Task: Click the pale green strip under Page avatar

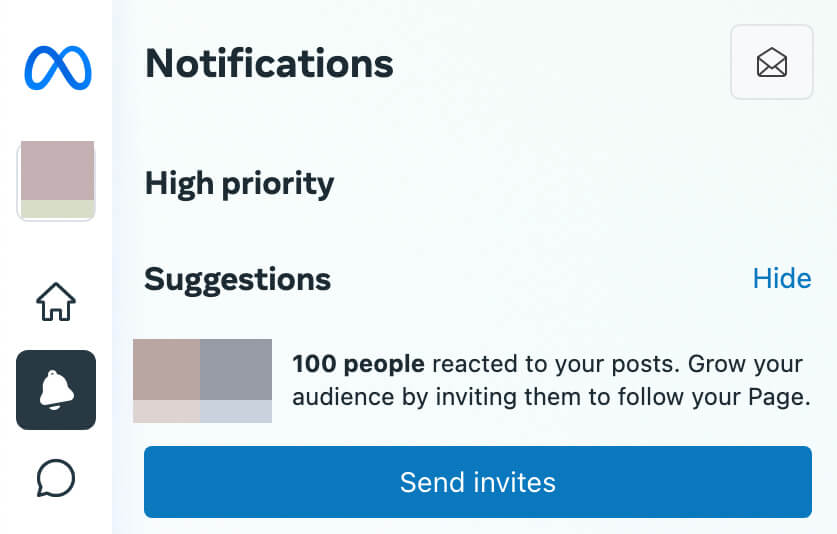Action: 57,209
